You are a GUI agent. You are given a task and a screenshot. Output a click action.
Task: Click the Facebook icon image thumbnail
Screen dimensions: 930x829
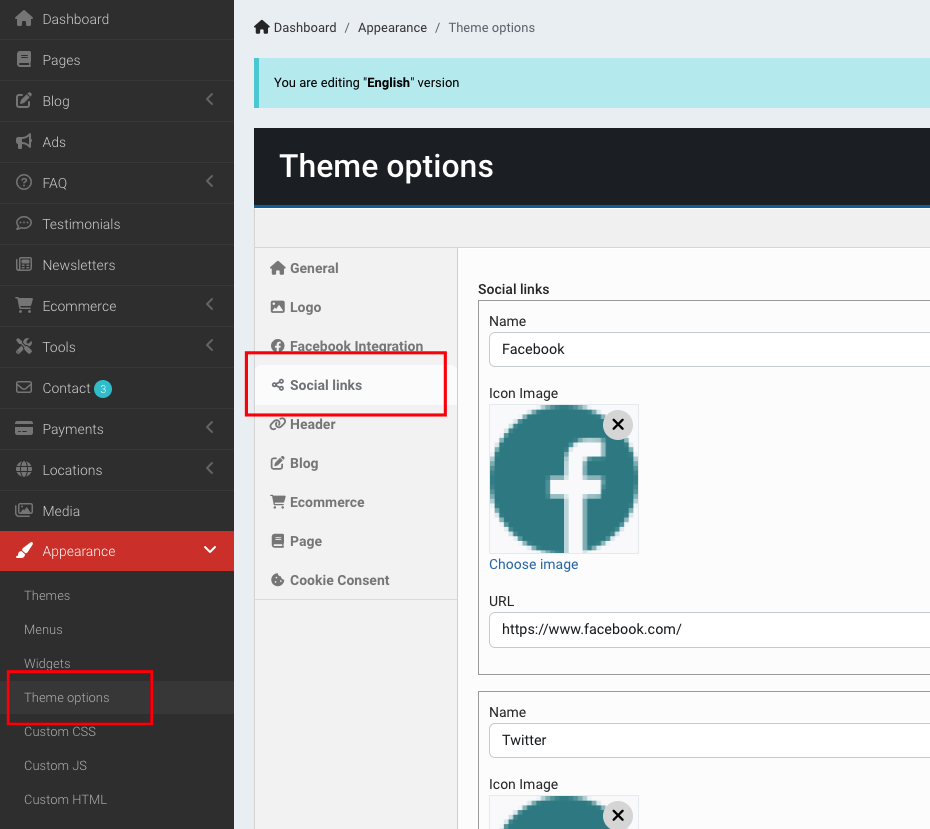(563, 479)
